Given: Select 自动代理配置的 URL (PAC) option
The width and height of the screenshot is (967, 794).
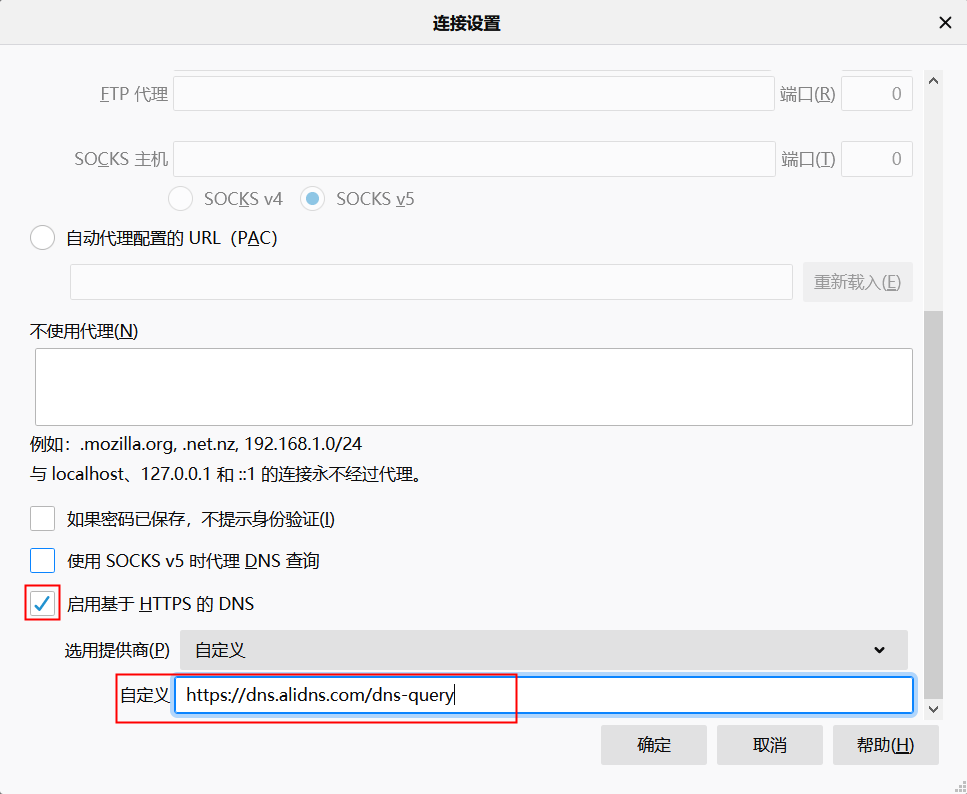Looking at the screenshot, I should pyautogui.click(x=43, y=238).
